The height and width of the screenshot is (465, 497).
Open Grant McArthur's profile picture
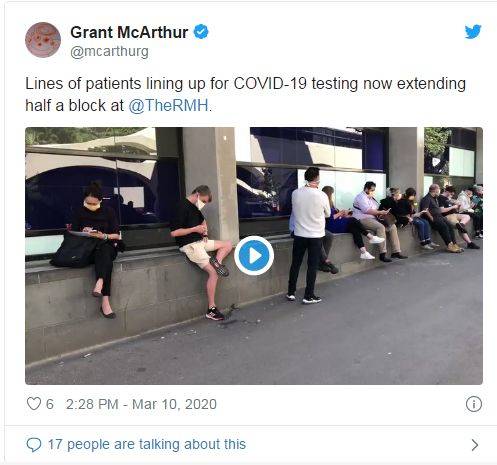43,40
